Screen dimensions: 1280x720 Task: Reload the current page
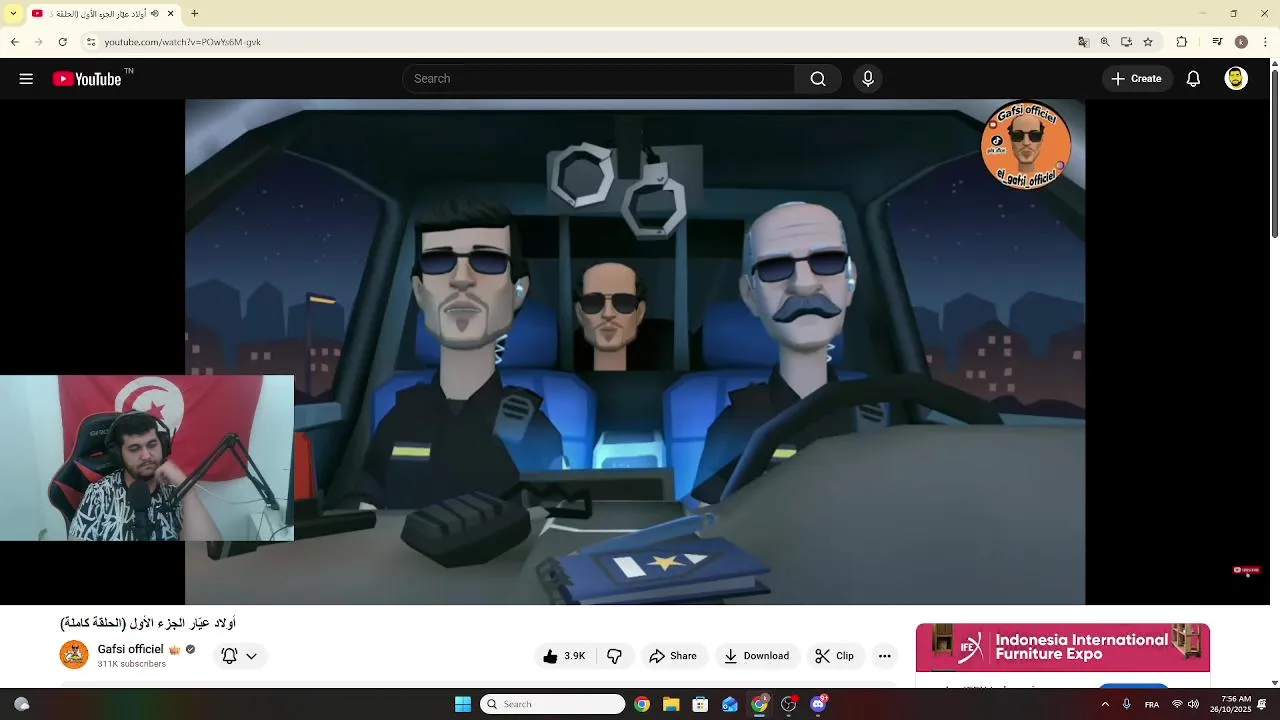pos(62,42)
